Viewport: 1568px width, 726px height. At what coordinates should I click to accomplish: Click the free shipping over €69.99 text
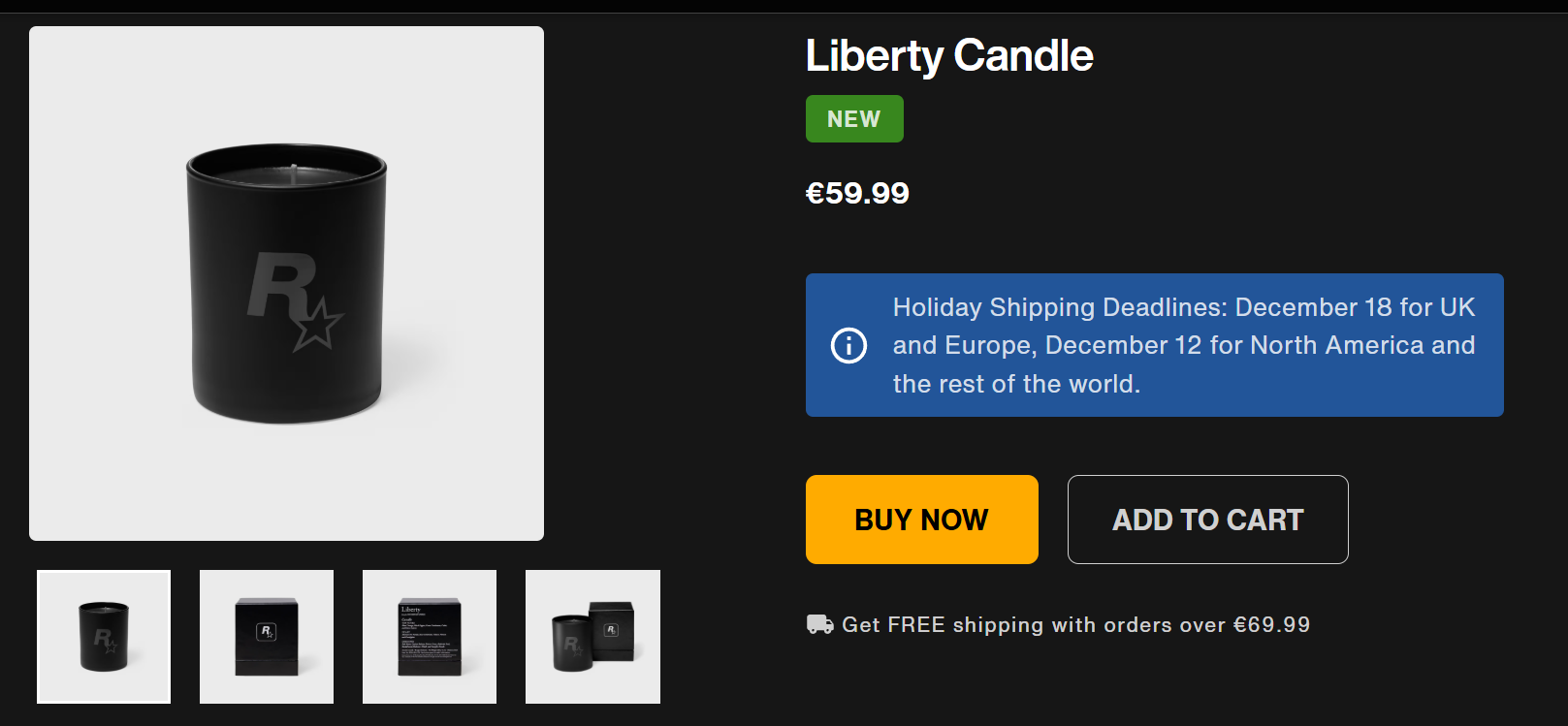(1075, 624)
